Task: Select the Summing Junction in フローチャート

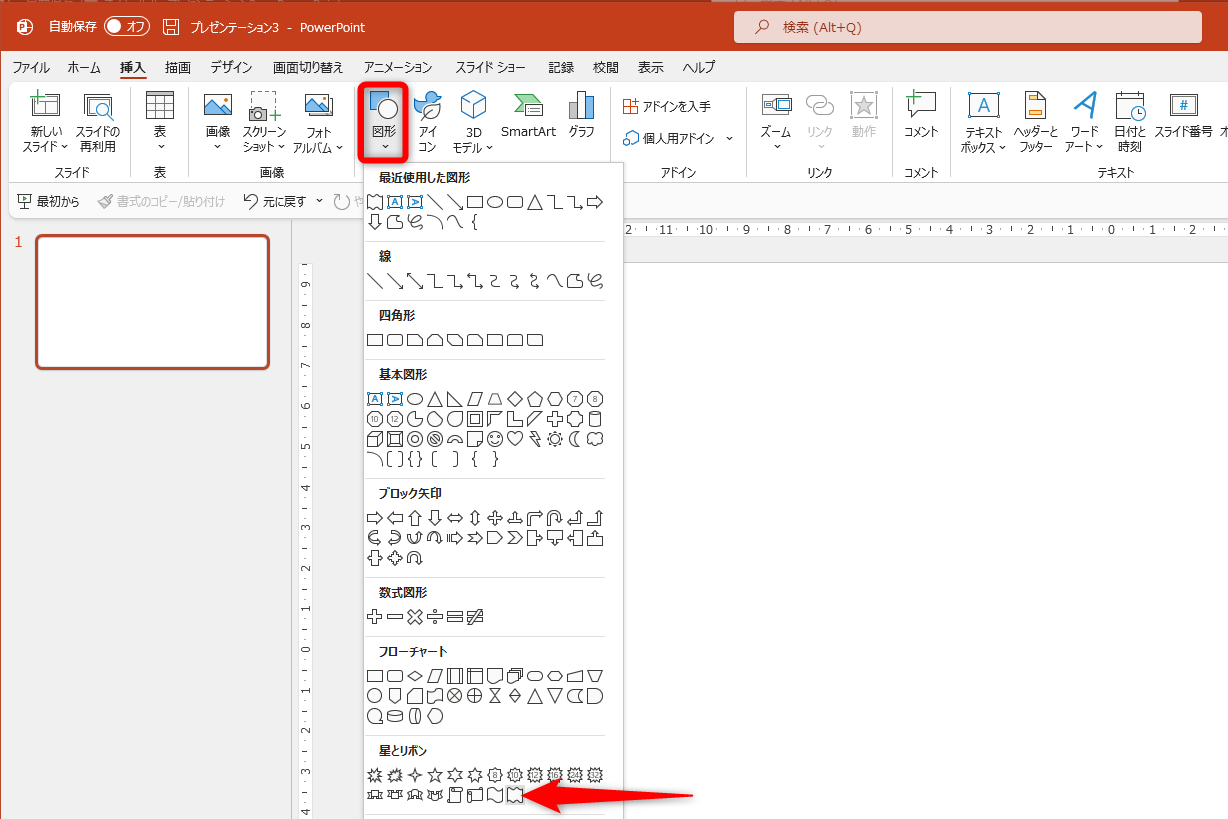Action: pyautogui.click(x=455, y=696)
